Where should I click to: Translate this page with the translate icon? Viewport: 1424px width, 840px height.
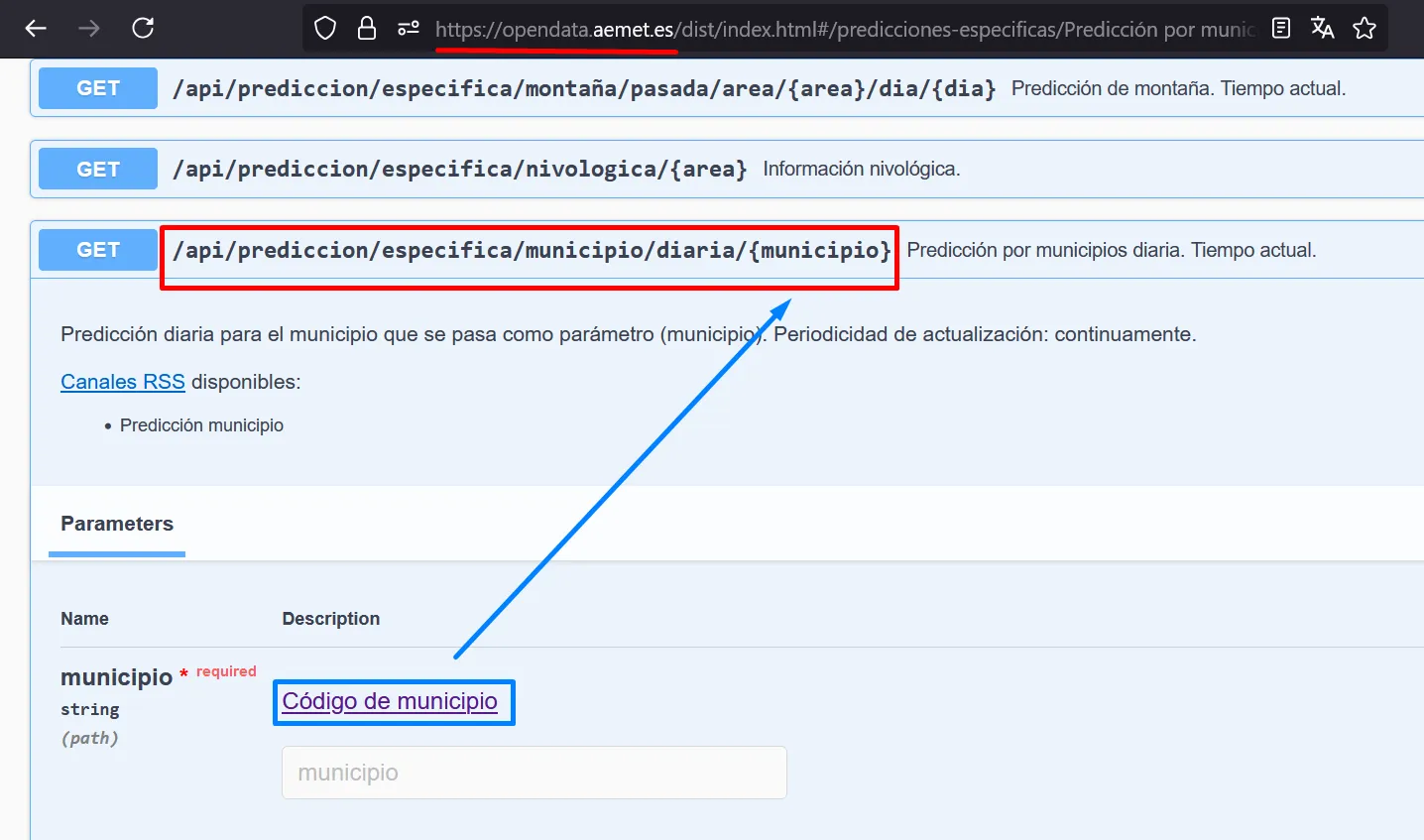click(1322, 29)
